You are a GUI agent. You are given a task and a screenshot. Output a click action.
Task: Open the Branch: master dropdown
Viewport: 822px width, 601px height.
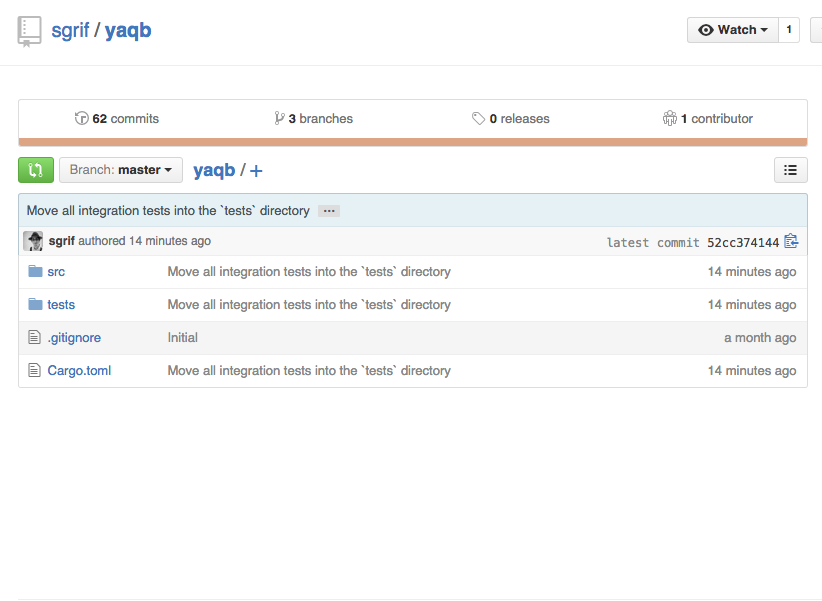click(121, 170)
